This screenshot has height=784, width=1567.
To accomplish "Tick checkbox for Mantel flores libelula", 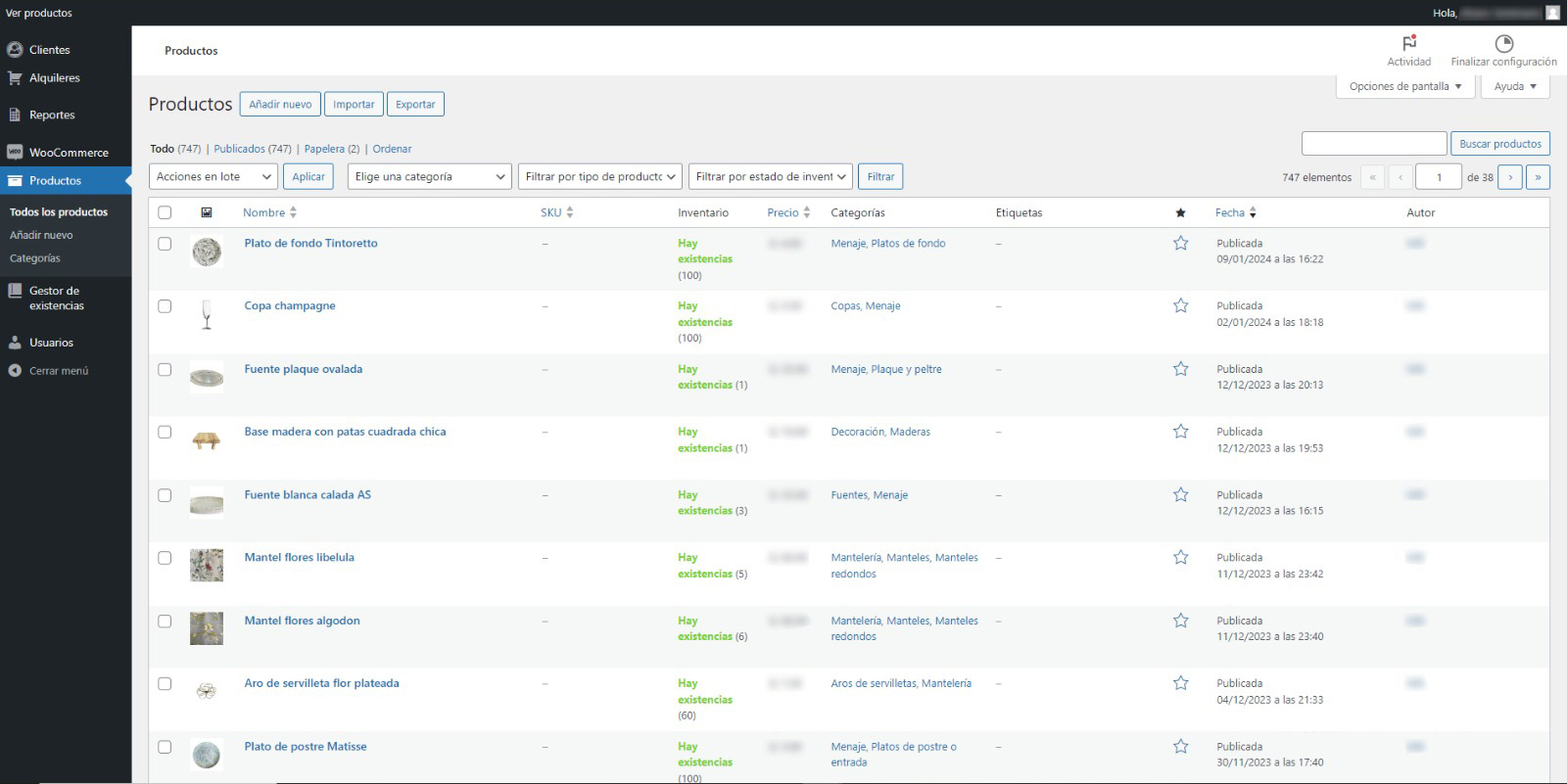I will (x=165, y=558).
